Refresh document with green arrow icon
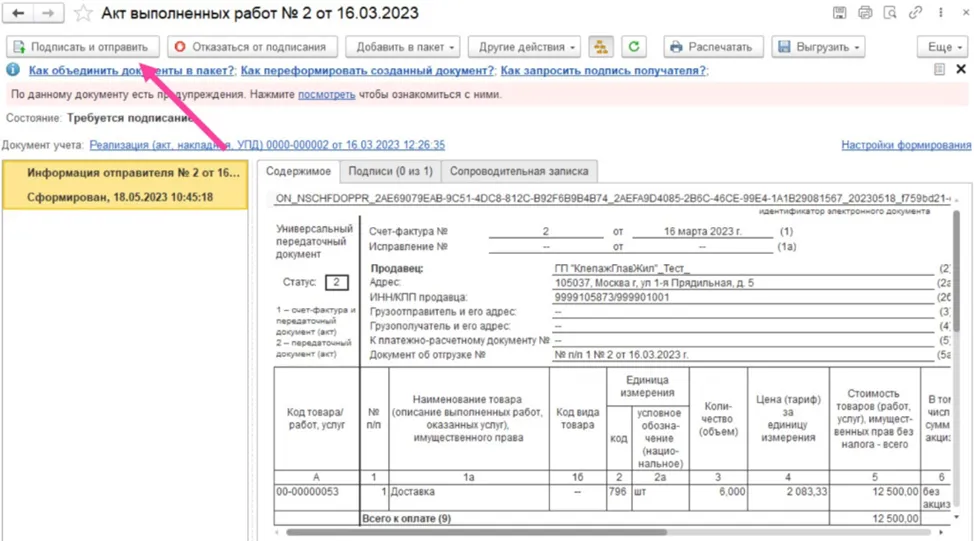Viewport: 974px width, 541px height. (x=634, y=47)
